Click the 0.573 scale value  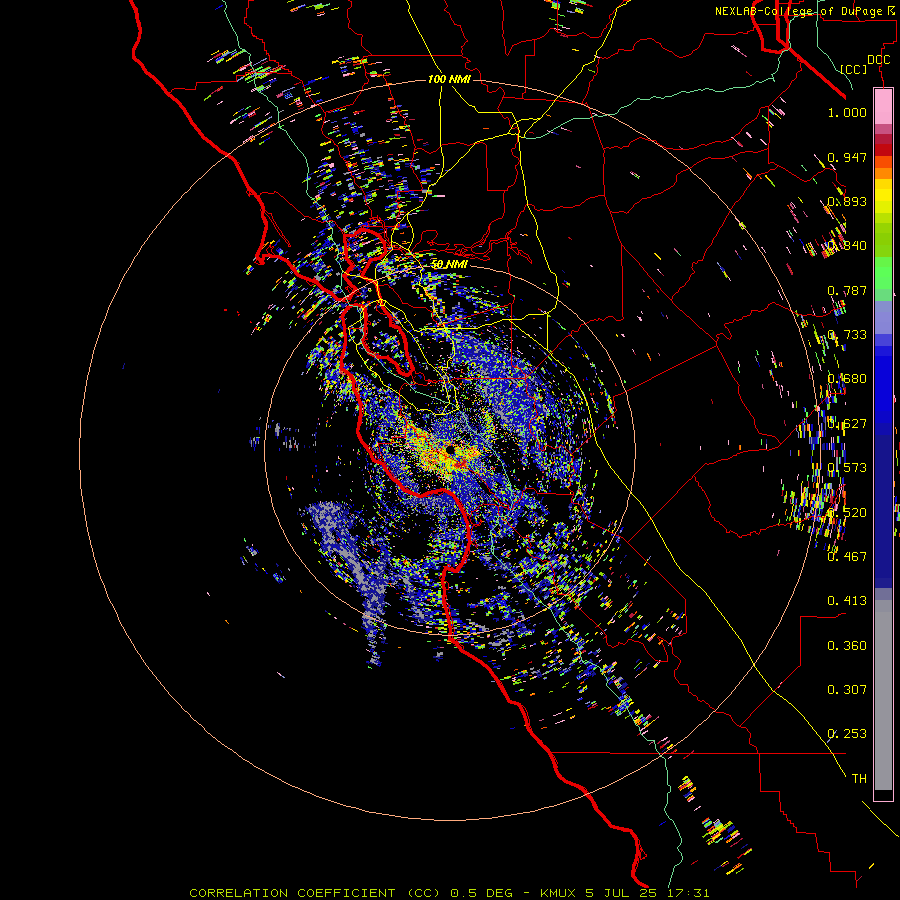pyautogui.click(x=847, y=468)
